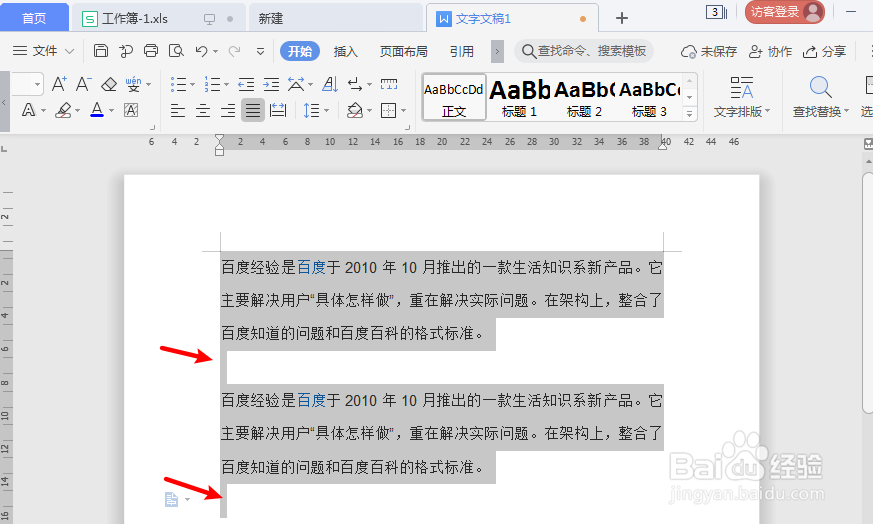Switch to the 首页 tab
Viewport: 873px width, 524px height.
click(x=34, y=18)
